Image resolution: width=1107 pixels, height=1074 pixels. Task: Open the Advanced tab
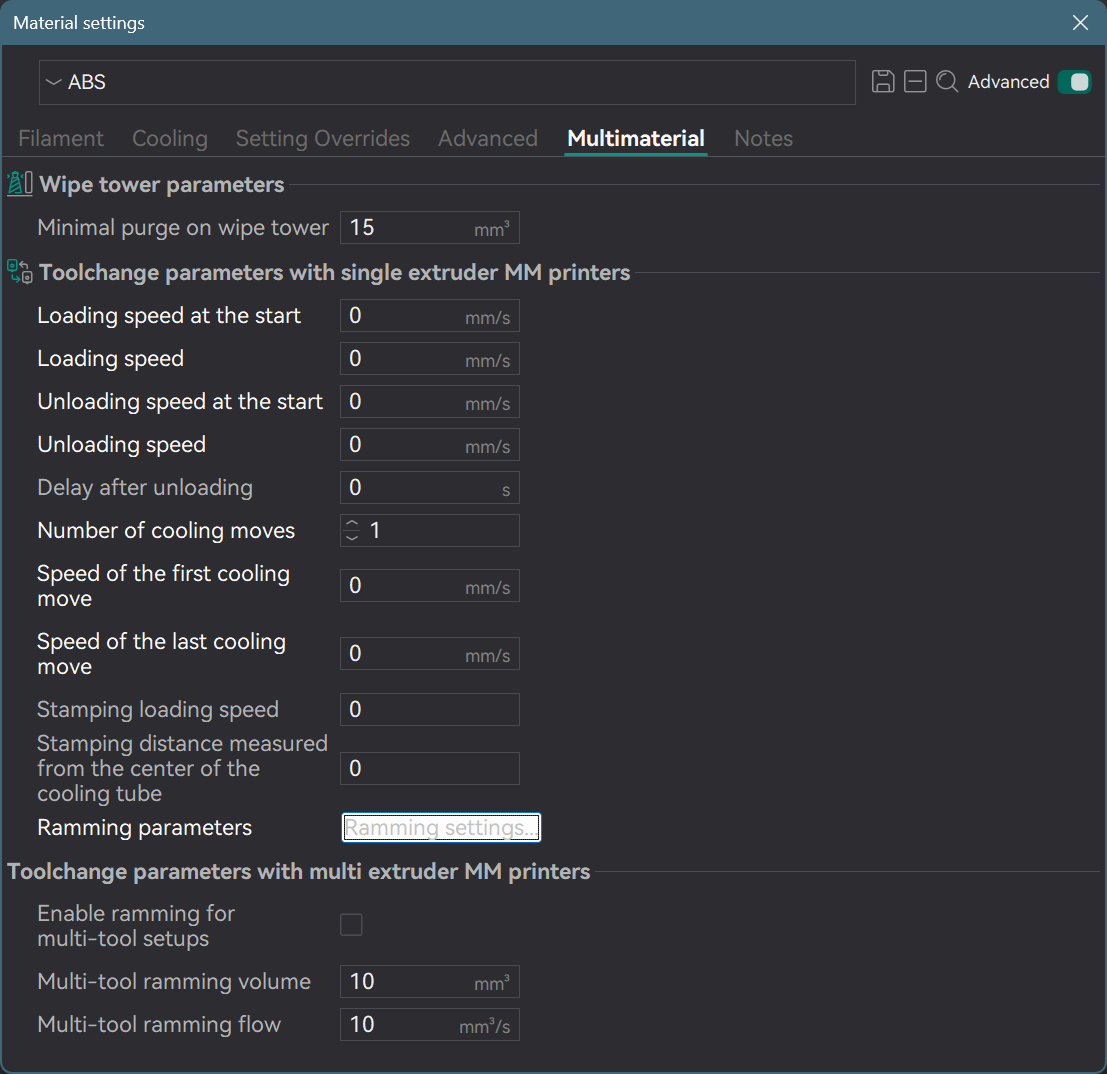(487, 138)
